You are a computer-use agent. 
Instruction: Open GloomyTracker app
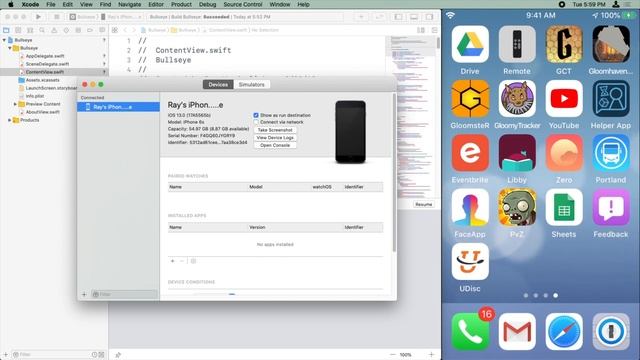[x=517, y=98]
